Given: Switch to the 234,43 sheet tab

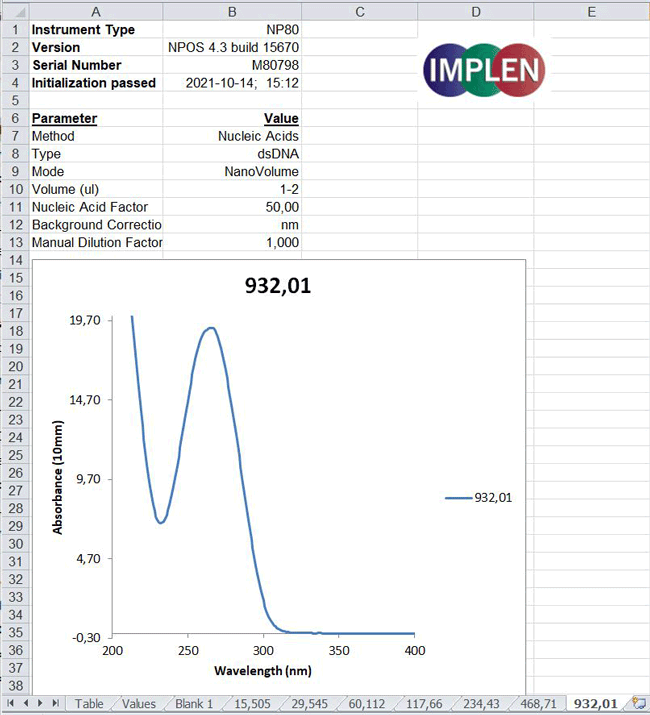Looking at the screenshot, I should coord(481,704).
